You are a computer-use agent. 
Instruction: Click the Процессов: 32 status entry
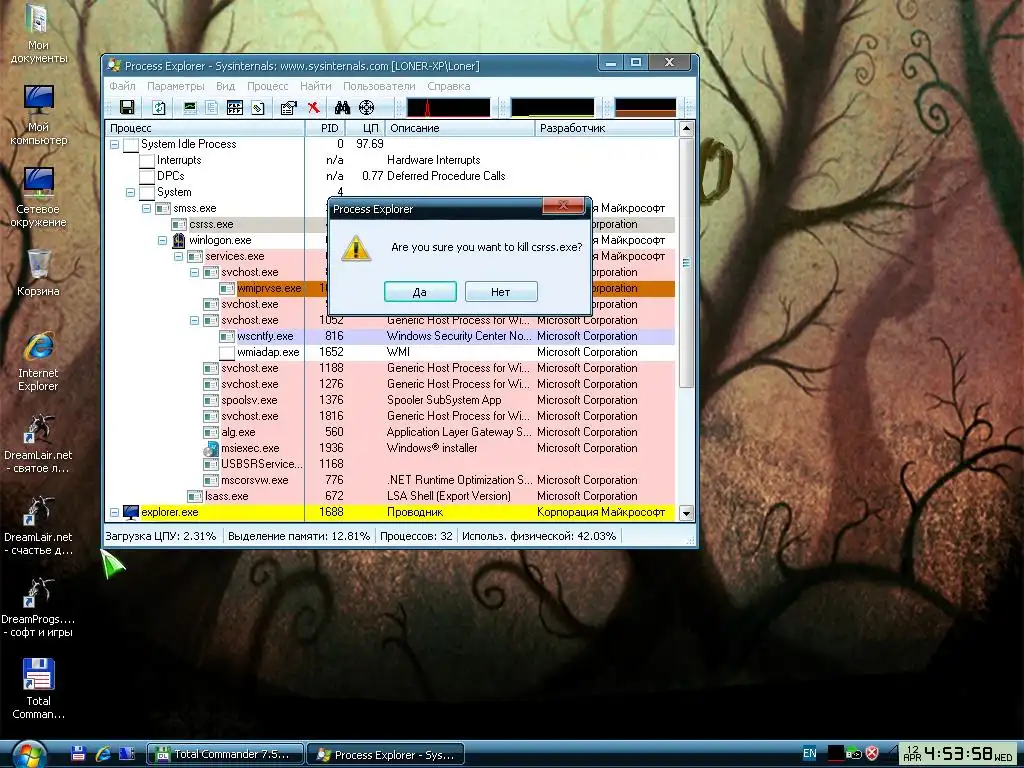(x=416, y=536)
